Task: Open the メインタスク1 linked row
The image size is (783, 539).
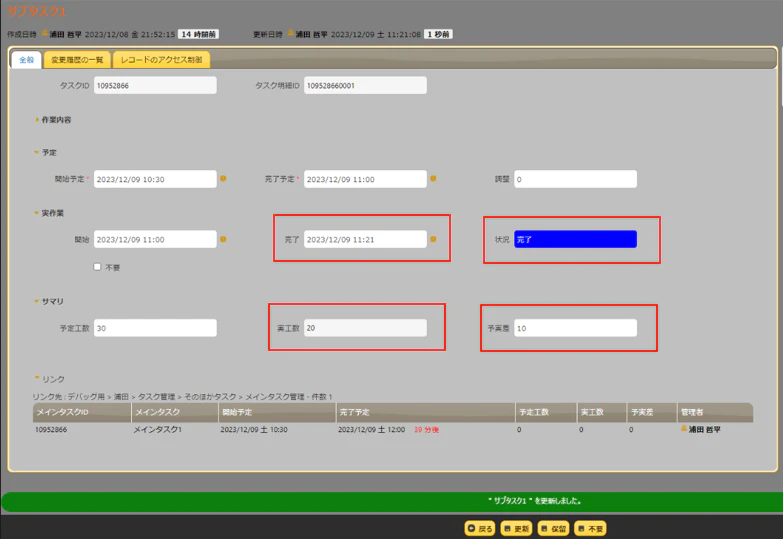Action: [x=393, y=429]
